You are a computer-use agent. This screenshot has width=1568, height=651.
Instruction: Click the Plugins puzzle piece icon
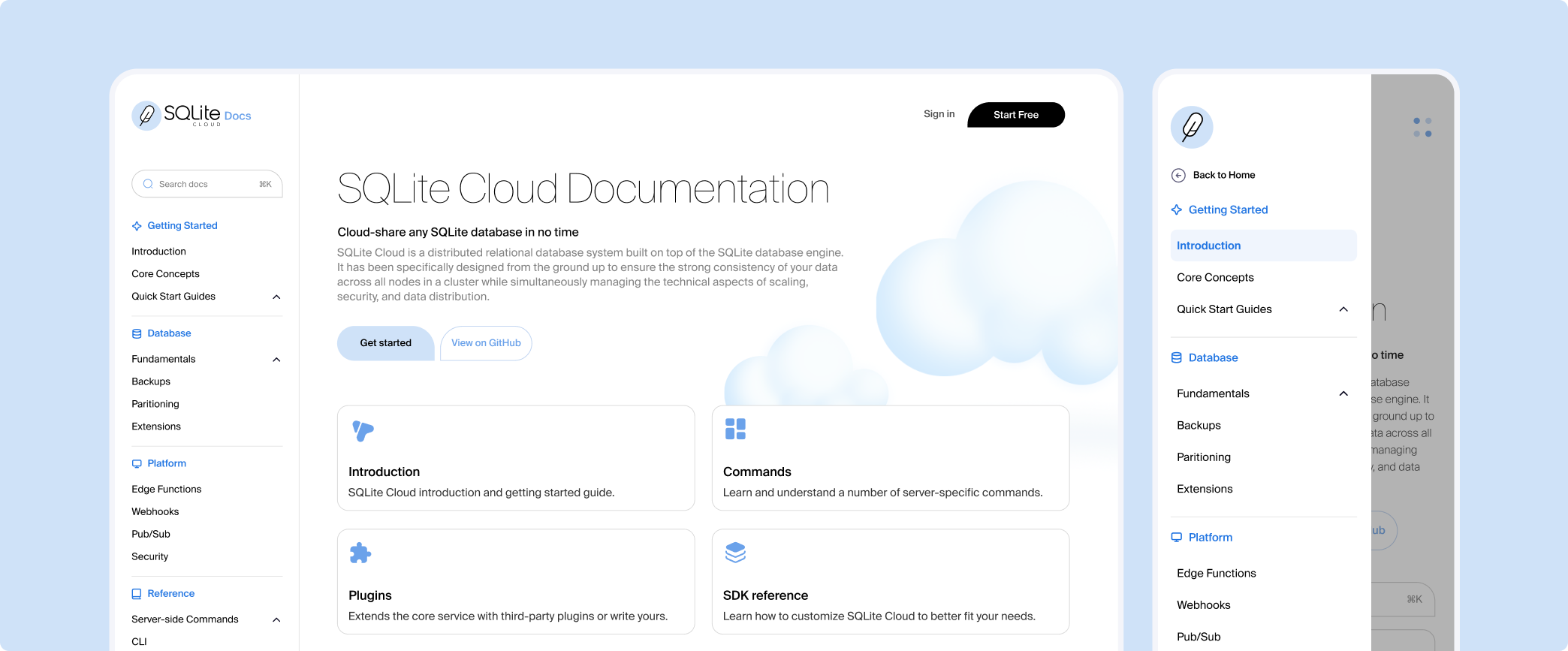pyautogui.click(x=360, y=553)
